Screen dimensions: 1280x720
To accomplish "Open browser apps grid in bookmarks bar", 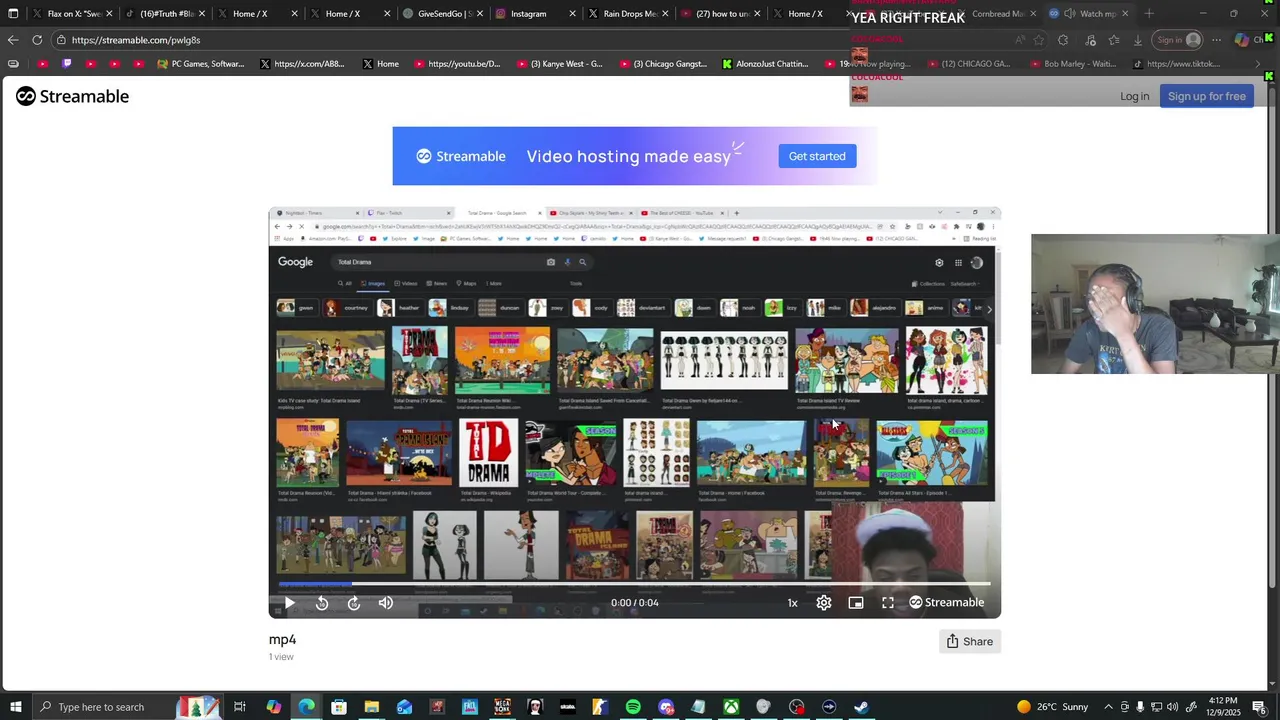I will (x=13, y=64).
